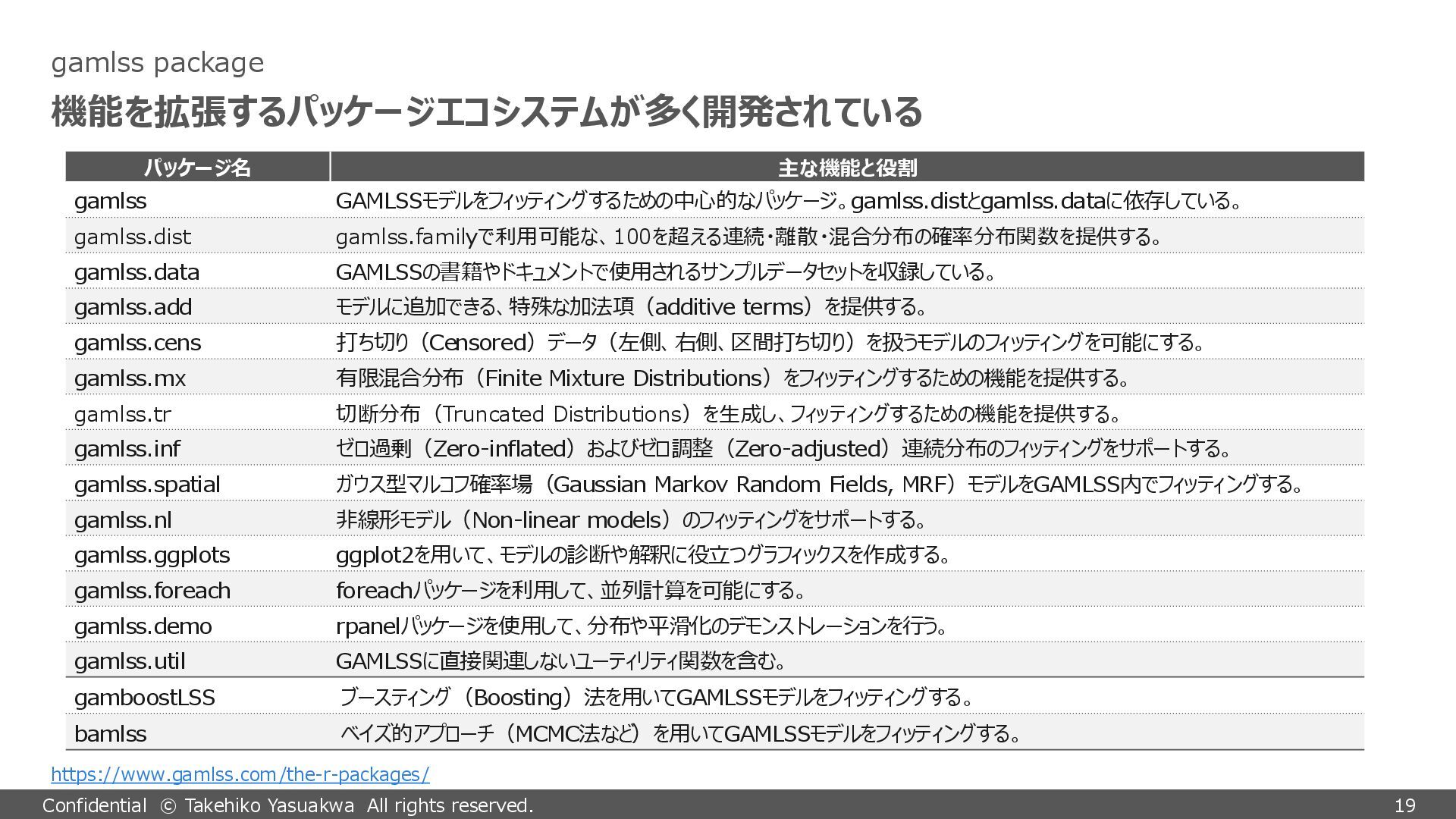Select the gamlss.add package name
Image resolution: width=1456 pixels, height=819 pixels.
tap(133, 307)
